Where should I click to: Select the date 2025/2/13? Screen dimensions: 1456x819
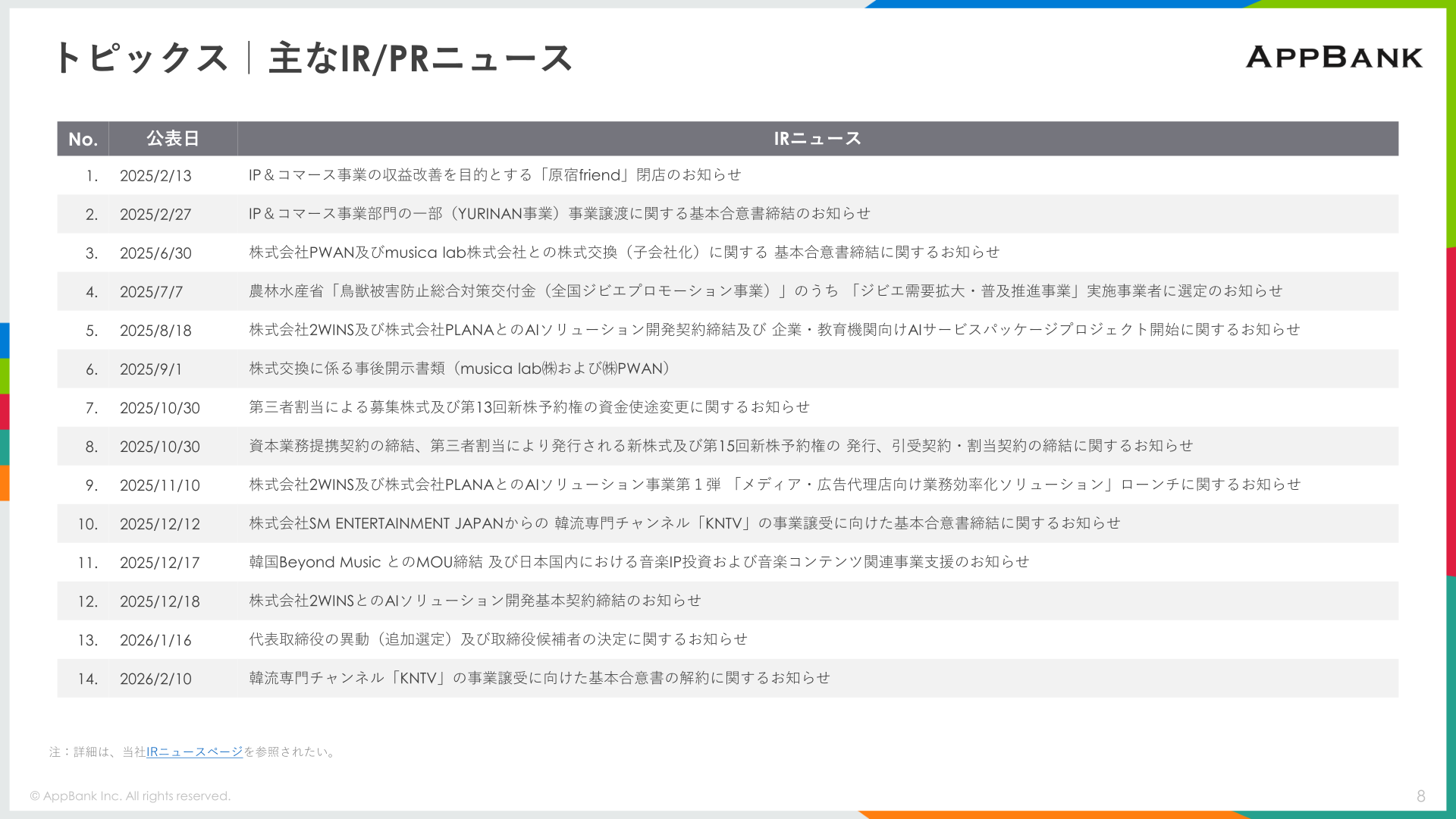[x=155, y=176]
